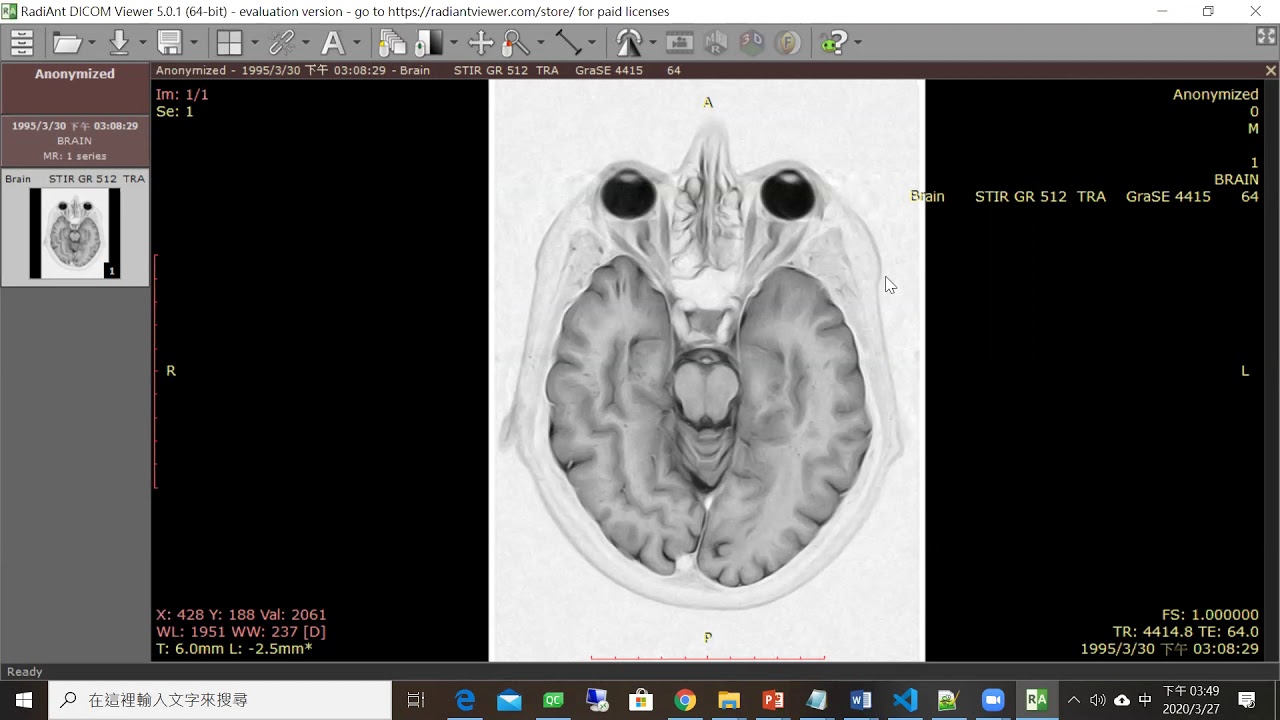The width and height of the screenshot is (1280, 720).
Task: Click 'T: 6.0mm L: -2.5mm*' overlay text
Action: point(234,649)
